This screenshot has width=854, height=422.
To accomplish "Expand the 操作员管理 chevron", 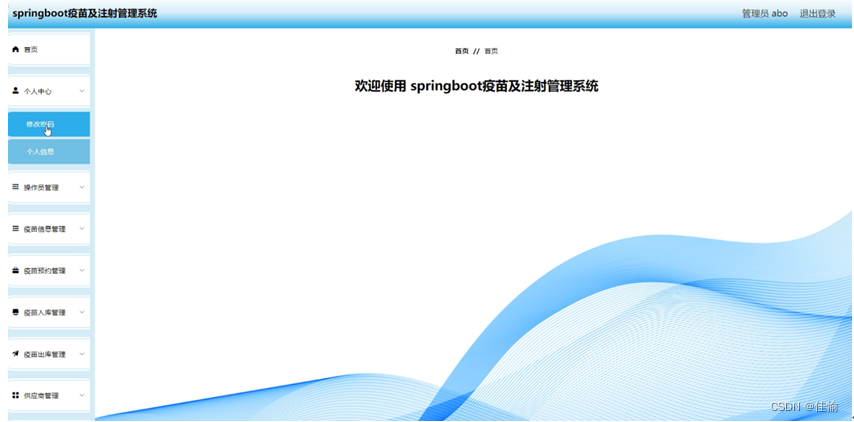I will 82,187.
